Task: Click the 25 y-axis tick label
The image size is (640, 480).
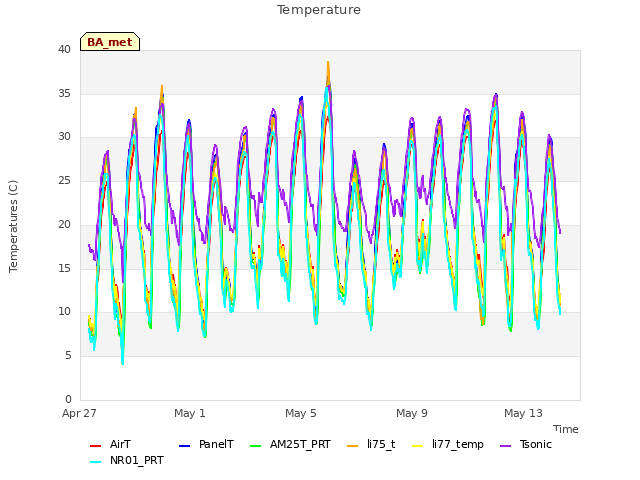Action: pos(64,180)
